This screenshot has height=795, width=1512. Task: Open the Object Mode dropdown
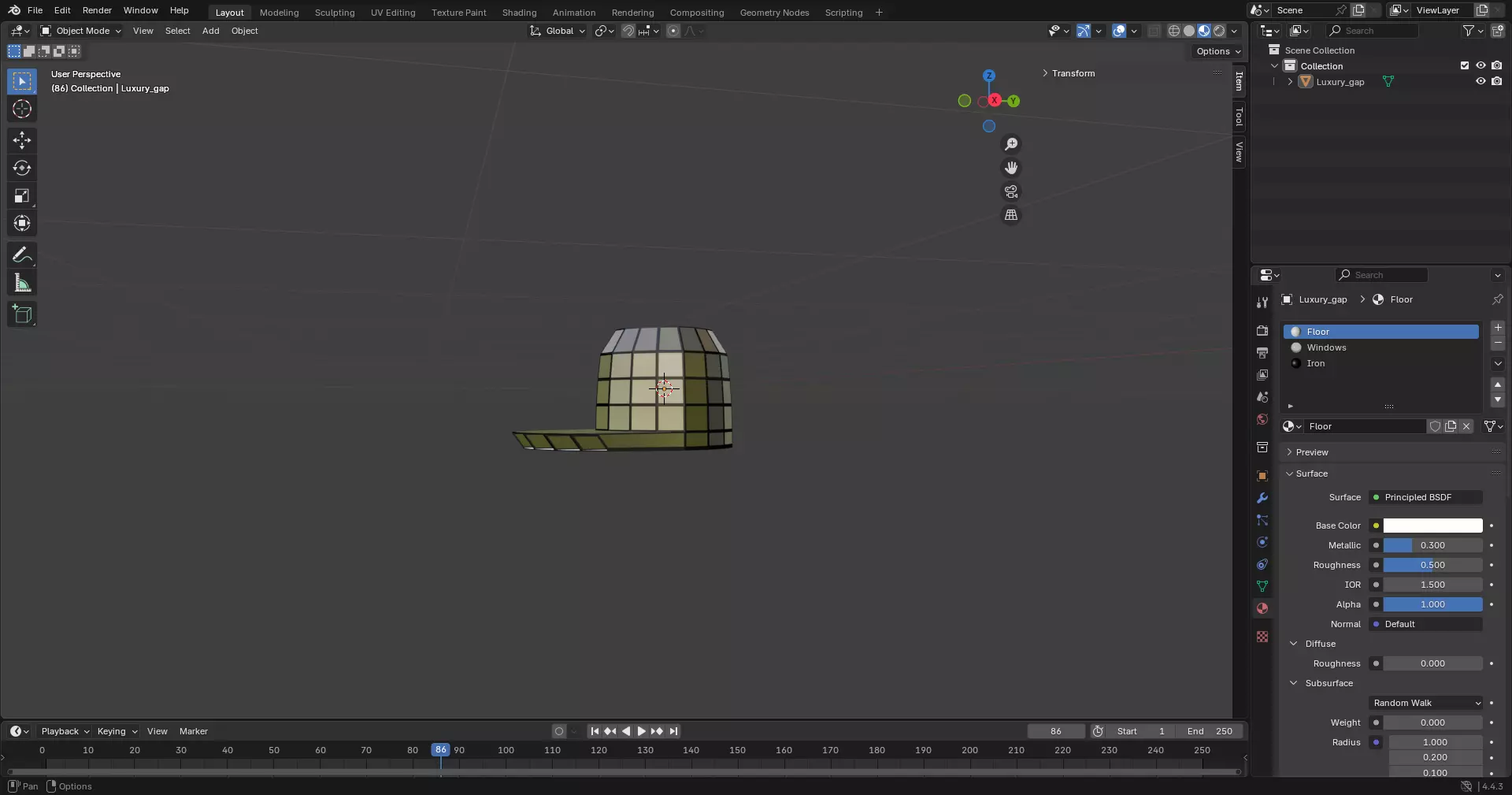(x=80, y=31)
